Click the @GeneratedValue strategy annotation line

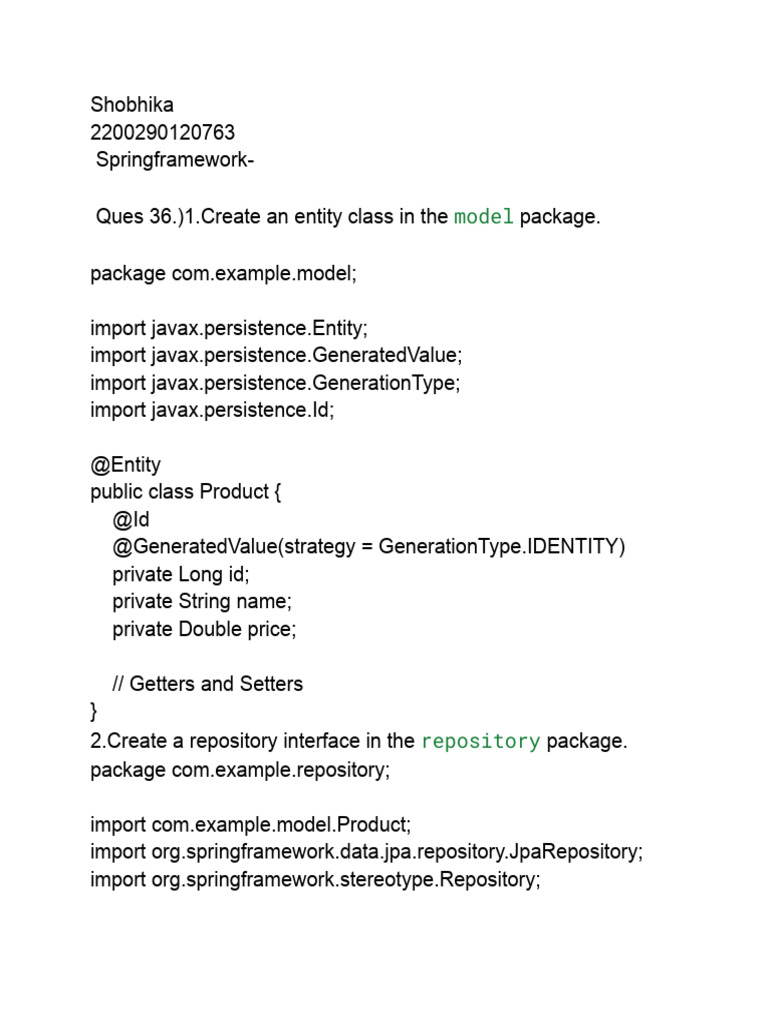368,547
